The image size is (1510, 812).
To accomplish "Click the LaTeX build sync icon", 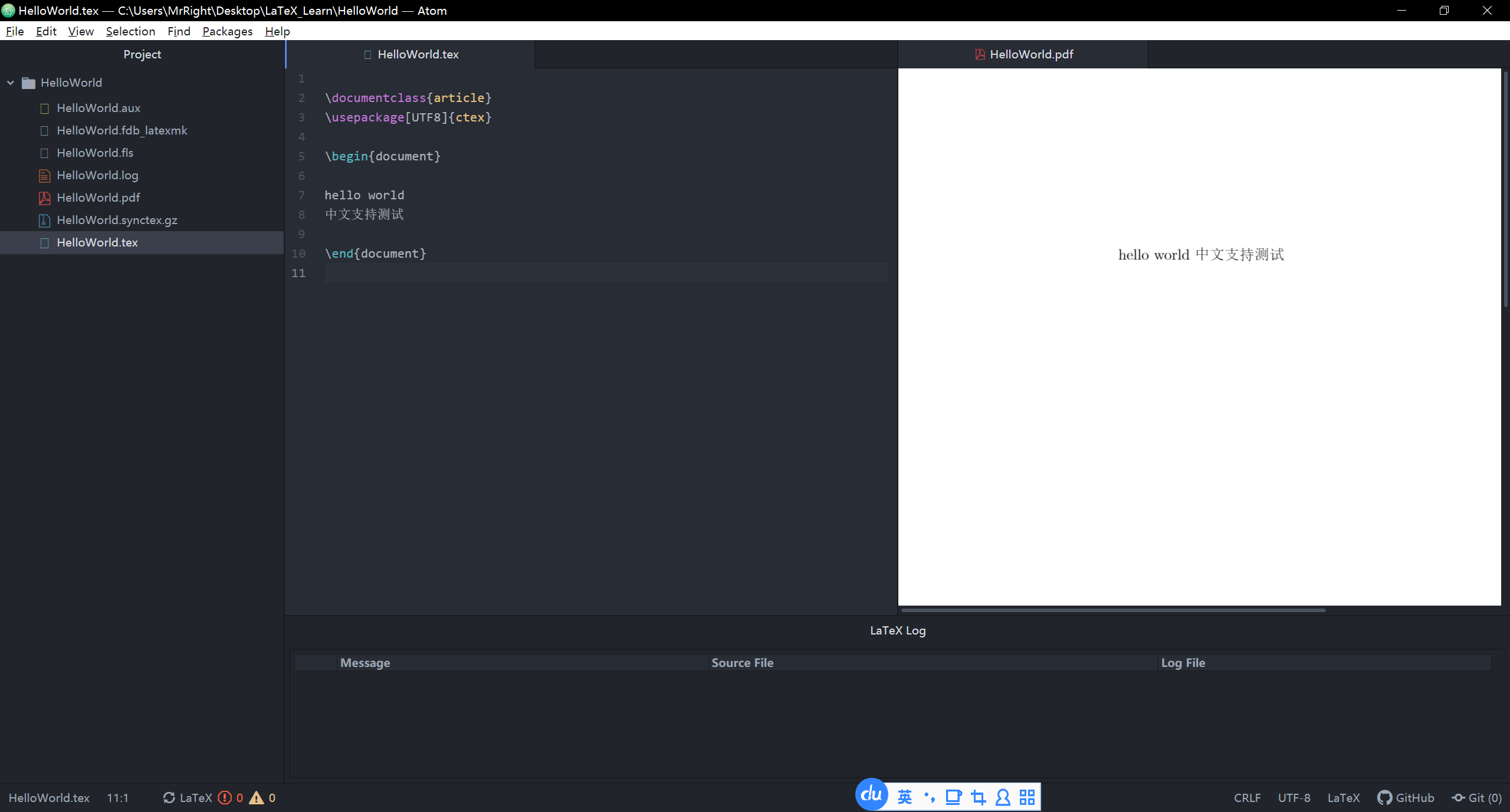I will (x=169, y=798).
